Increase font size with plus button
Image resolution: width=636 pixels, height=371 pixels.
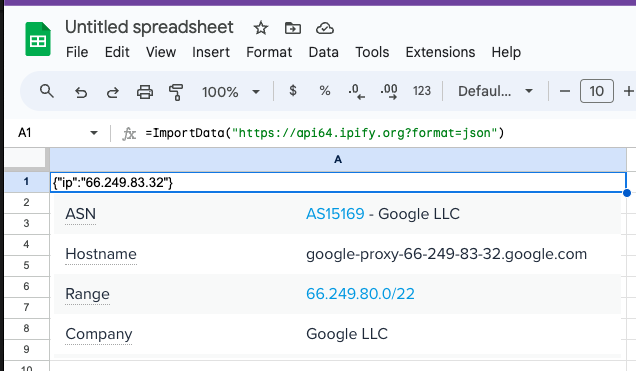(628, 91)
